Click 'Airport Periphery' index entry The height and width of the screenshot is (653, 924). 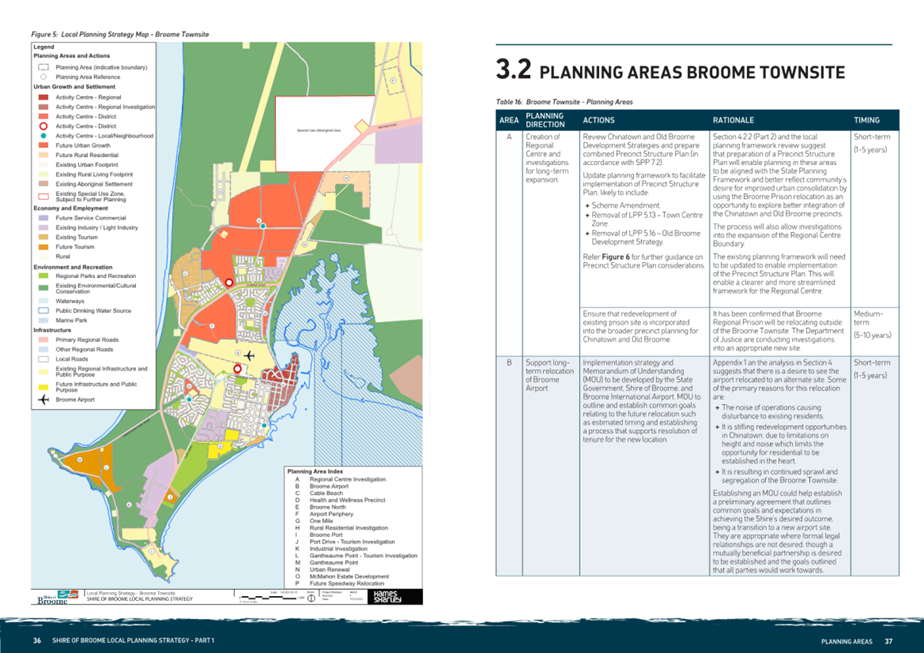(x=331, y=514)
